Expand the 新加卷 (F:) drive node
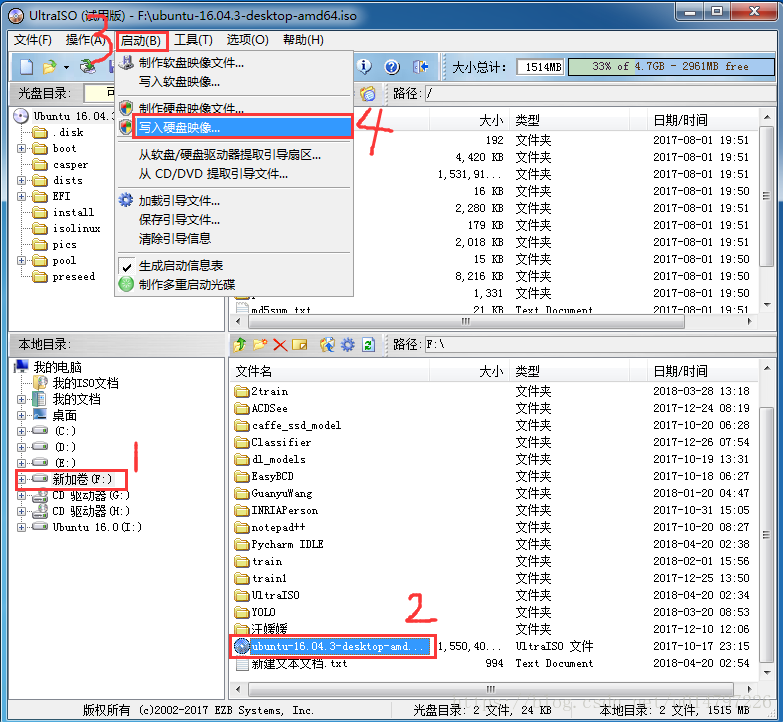 pyautogui.click(x=21, y=479)
